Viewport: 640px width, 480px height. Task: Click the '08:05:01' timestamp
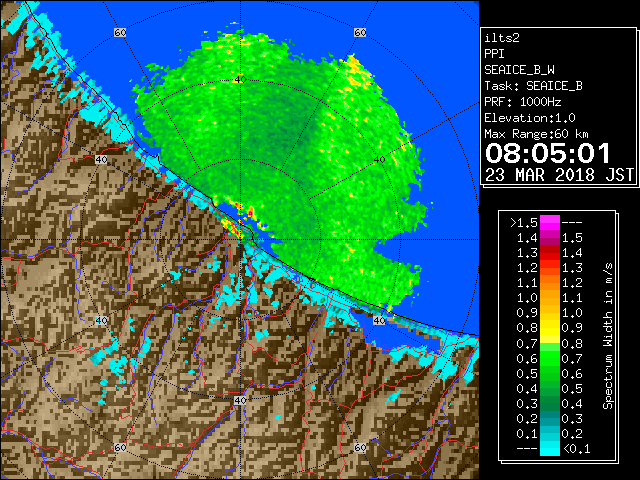coord(548,153)
